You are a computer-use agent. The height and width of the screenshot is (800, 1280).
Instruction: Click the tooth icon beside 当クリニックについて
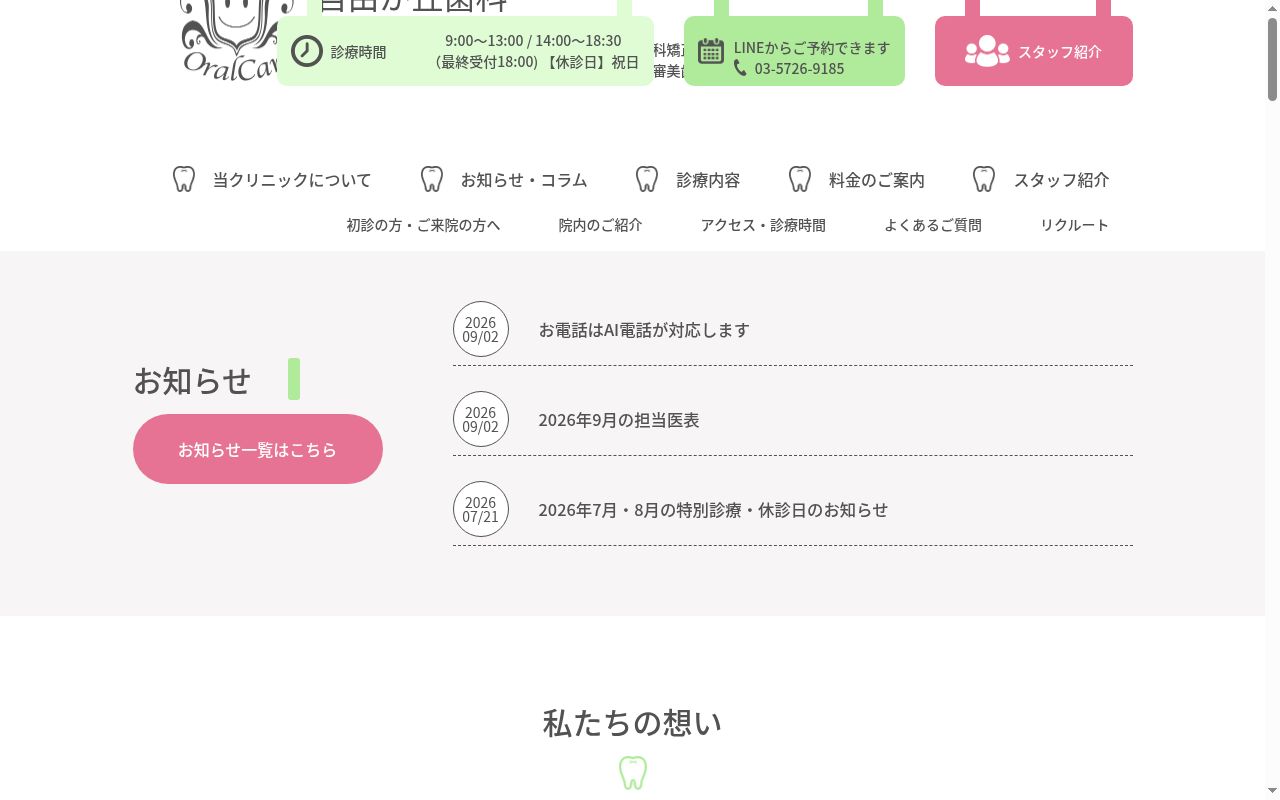pyautogui.click(x=184, y=179)
